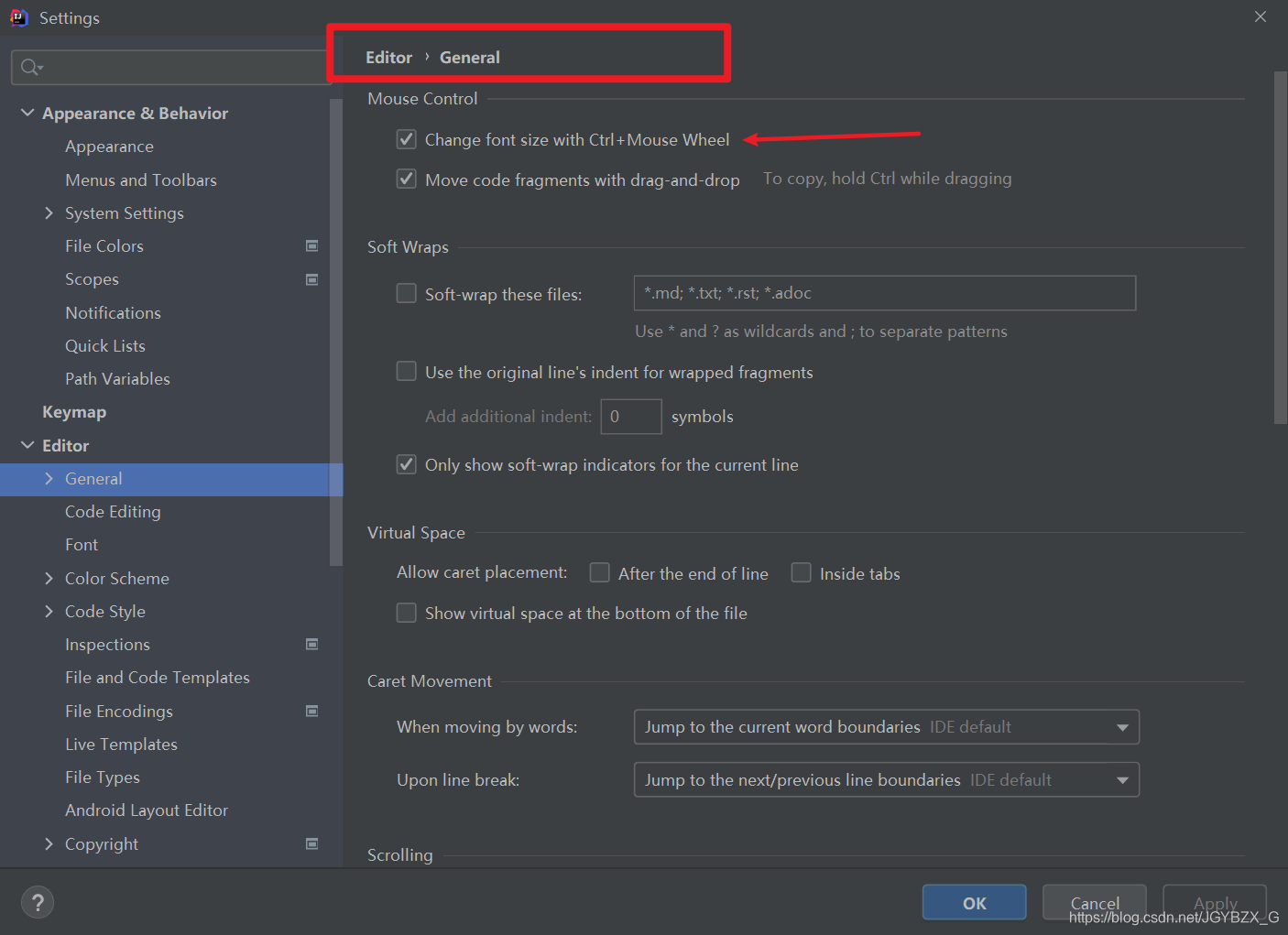Click the Apply button

pyautogui.click(x=1215, y=903)
